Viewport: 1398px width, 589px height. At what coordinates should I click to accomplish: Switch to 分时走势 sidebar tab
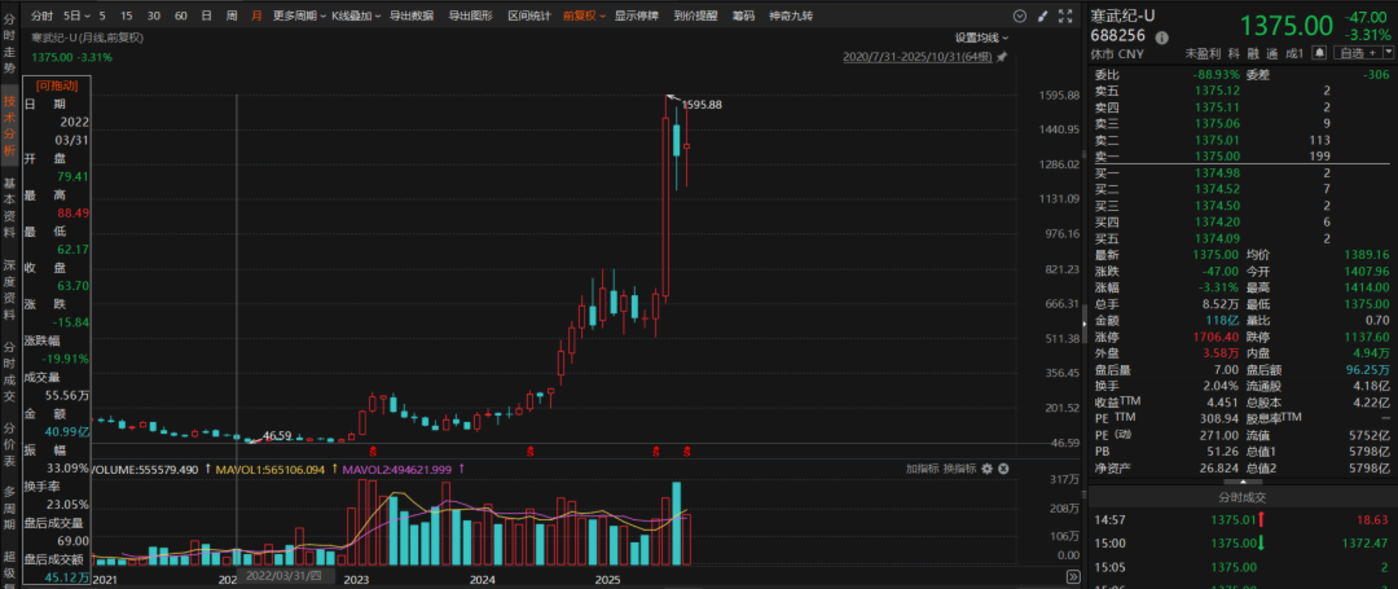(9, 50)
